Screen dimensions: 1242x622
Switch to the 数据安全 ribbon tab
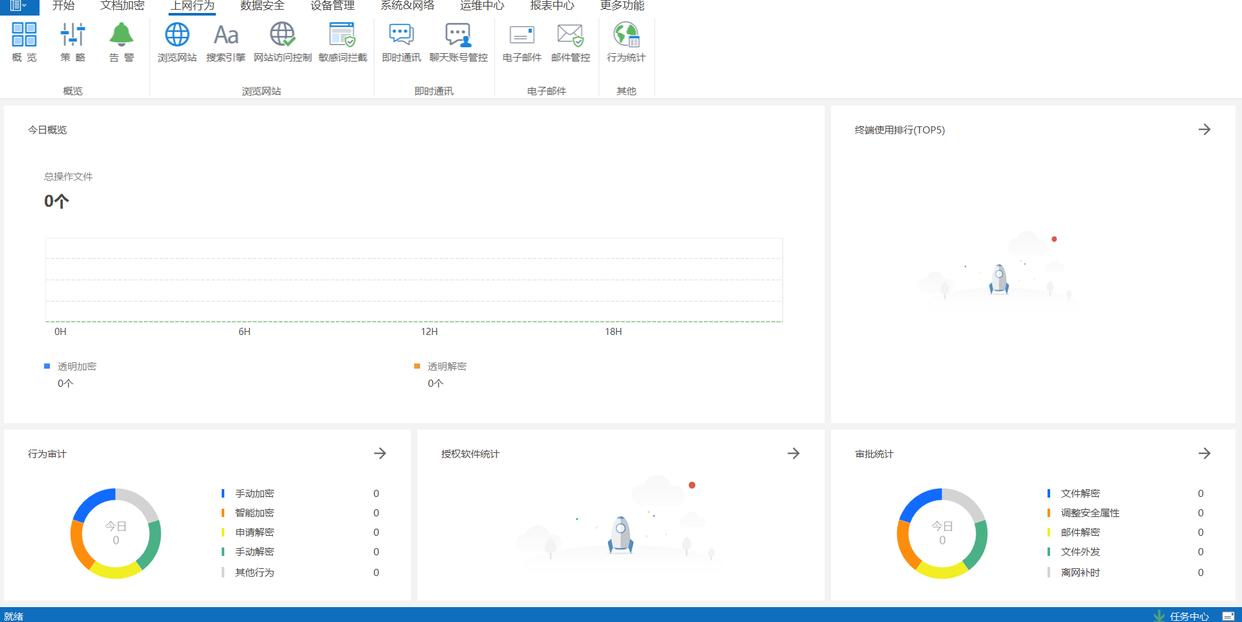click(x=262, y=6)
